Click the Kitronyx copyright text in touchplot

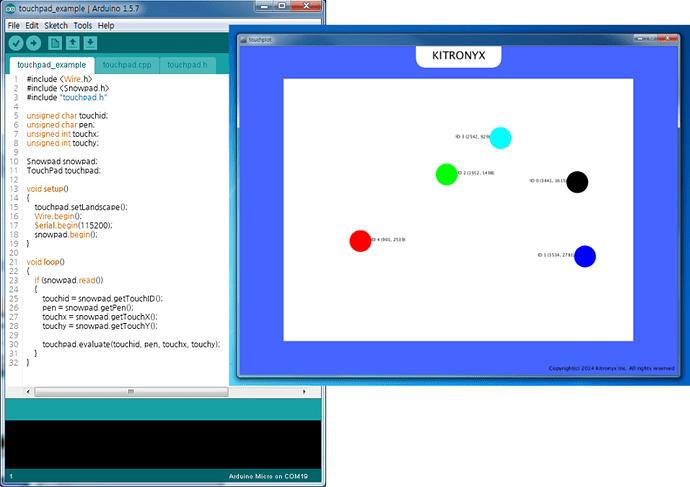pyautogui.click(x=611, y=368)
